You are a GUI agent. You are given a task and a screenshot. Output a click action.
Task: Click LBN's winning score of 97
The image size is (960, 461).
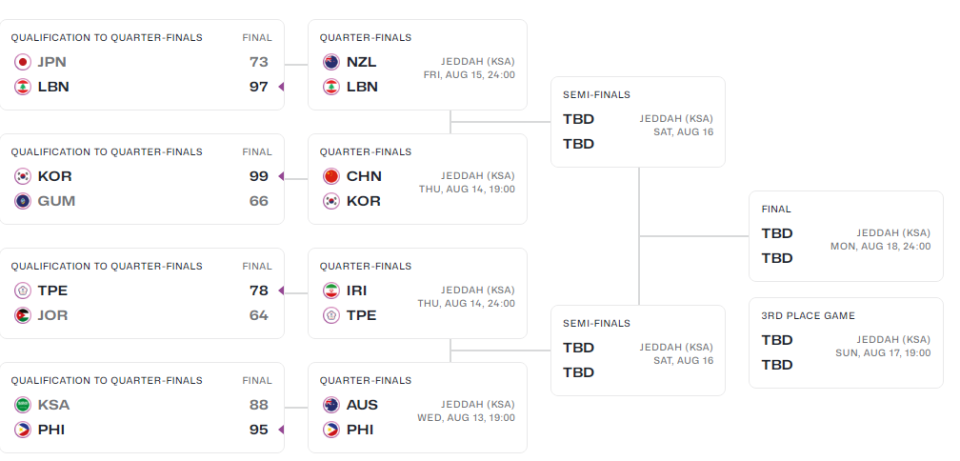click(259, 87)
